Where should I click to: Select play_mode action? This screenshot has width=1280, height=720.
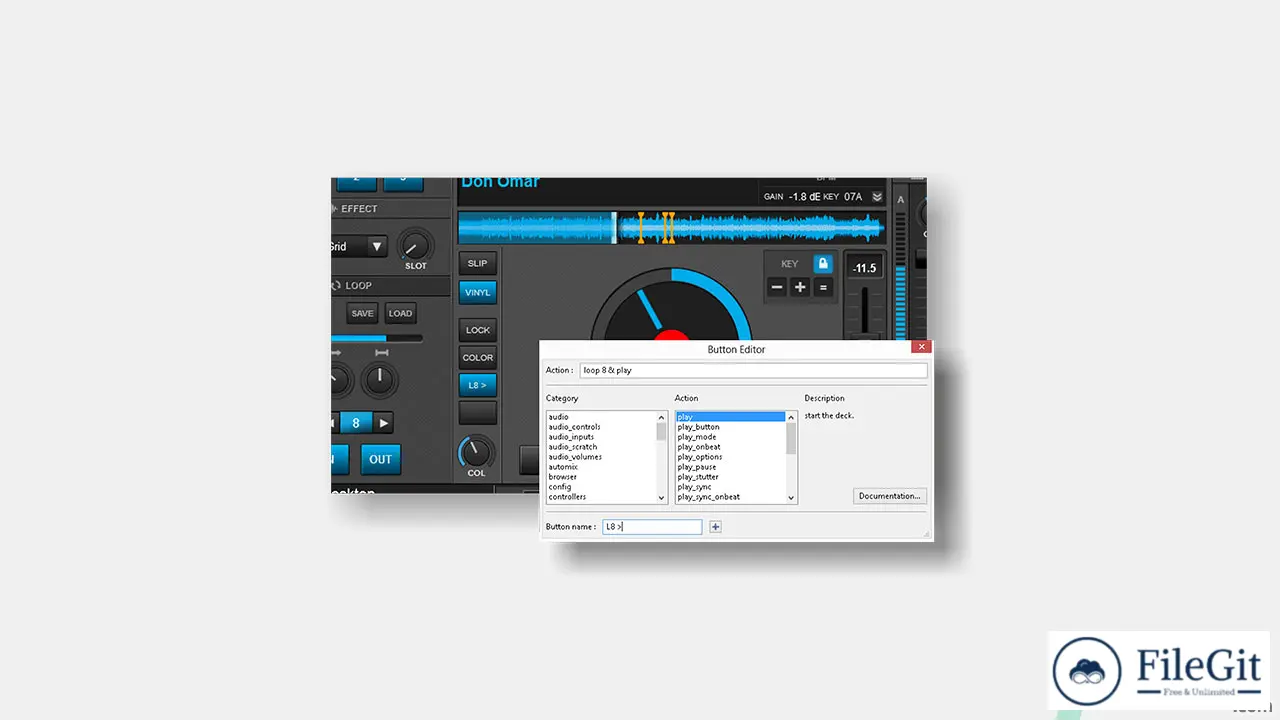click(x=731, y=437)
